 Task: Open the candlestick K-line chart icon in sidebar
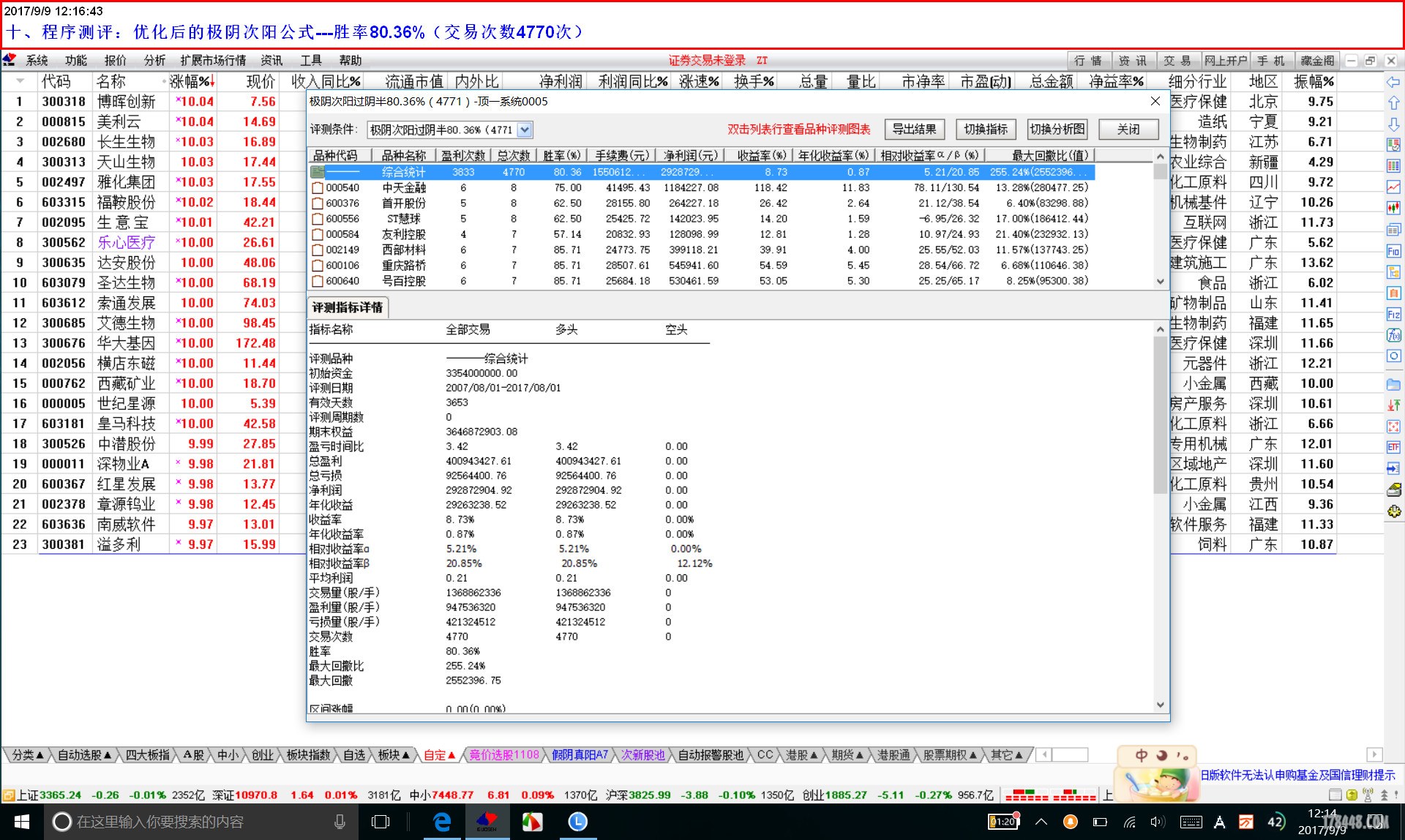coord(1393,208)
